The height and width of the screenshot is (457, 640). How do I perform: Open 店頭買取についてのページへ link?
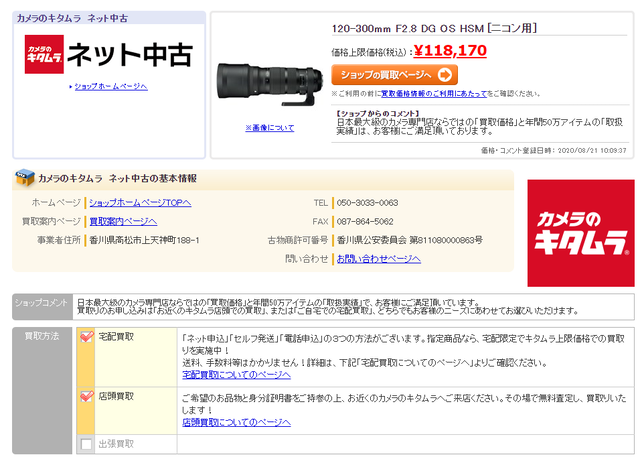(x=236, y=422)
